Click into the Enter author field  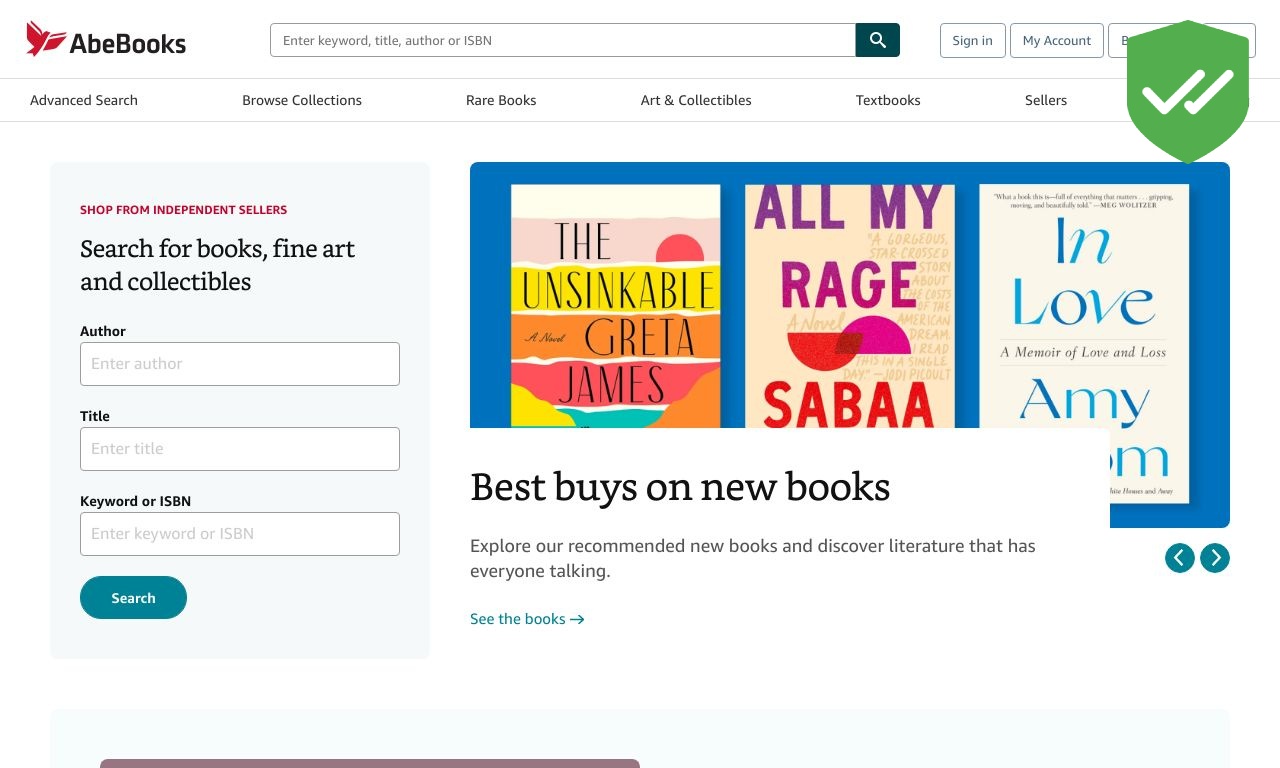click(240, 364)
